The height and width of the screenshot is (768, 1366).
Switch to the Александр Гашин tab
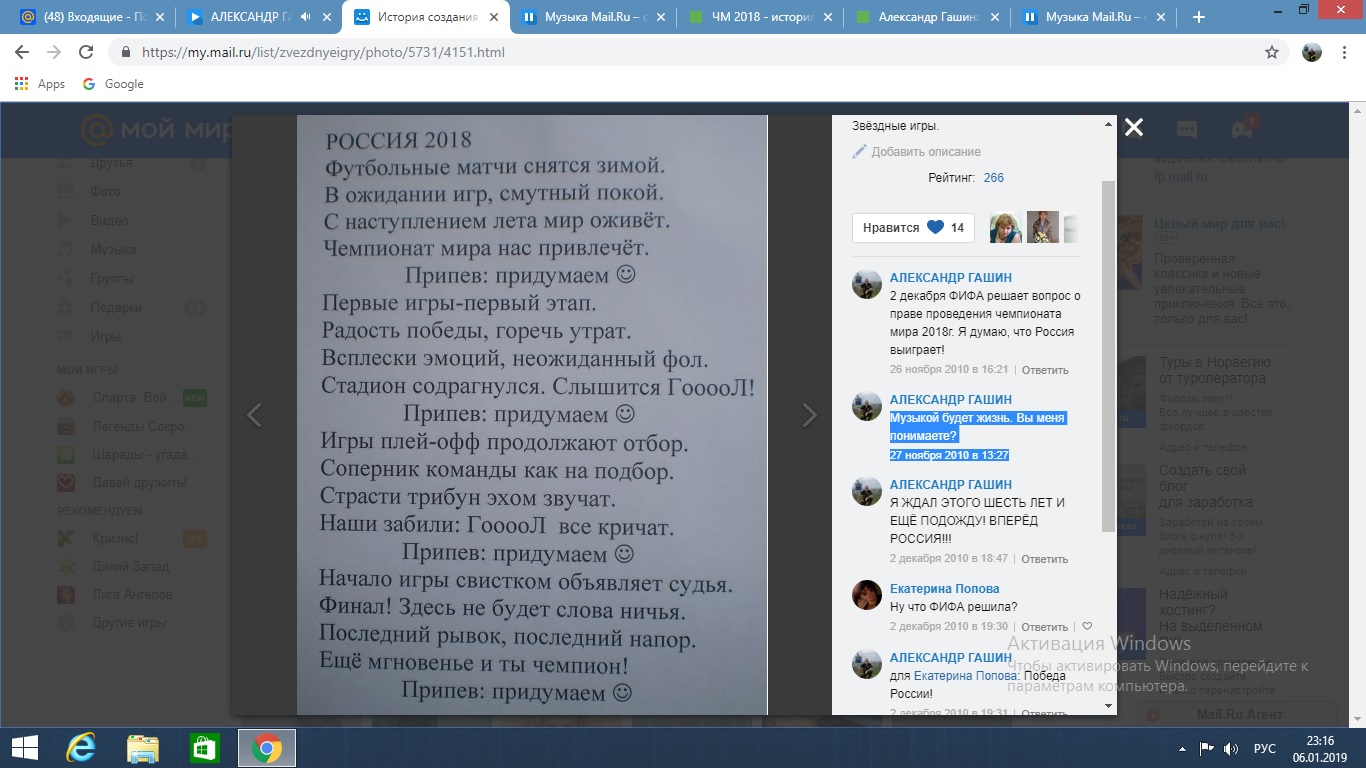[x=927, y=17]
